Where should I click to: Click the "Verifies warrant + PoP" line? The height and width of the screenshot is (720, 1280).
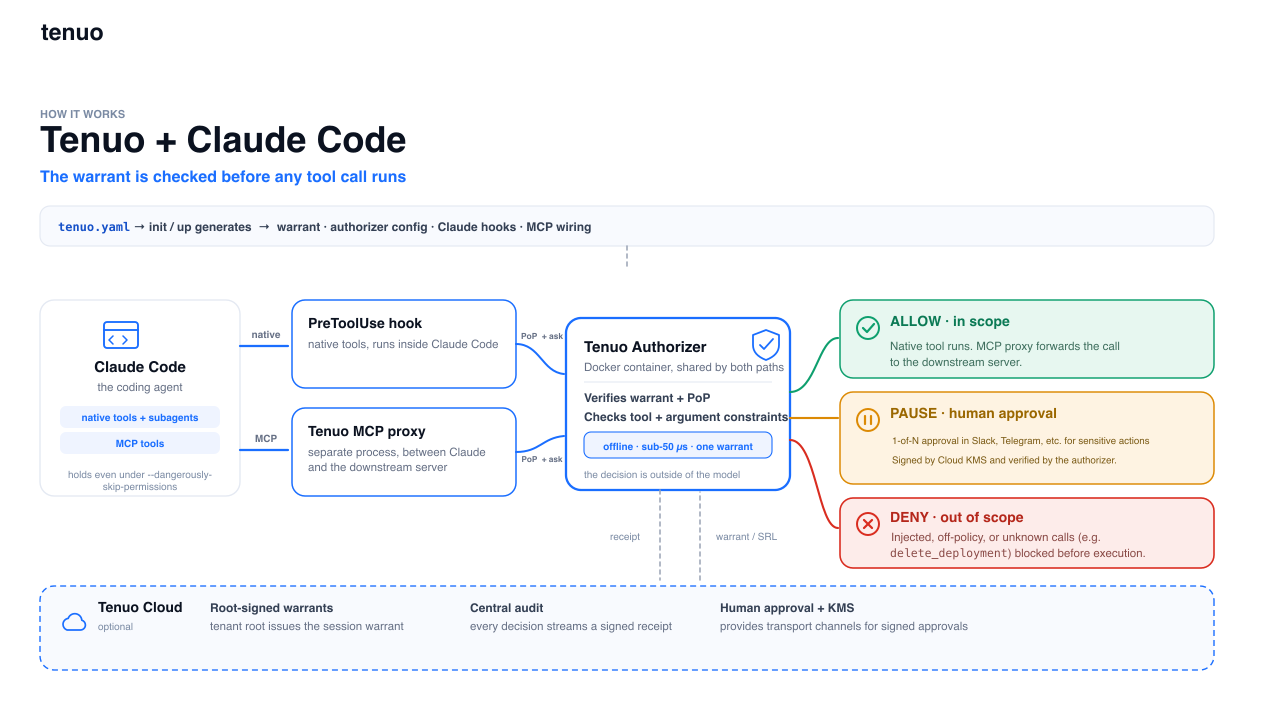click(647, 397)
